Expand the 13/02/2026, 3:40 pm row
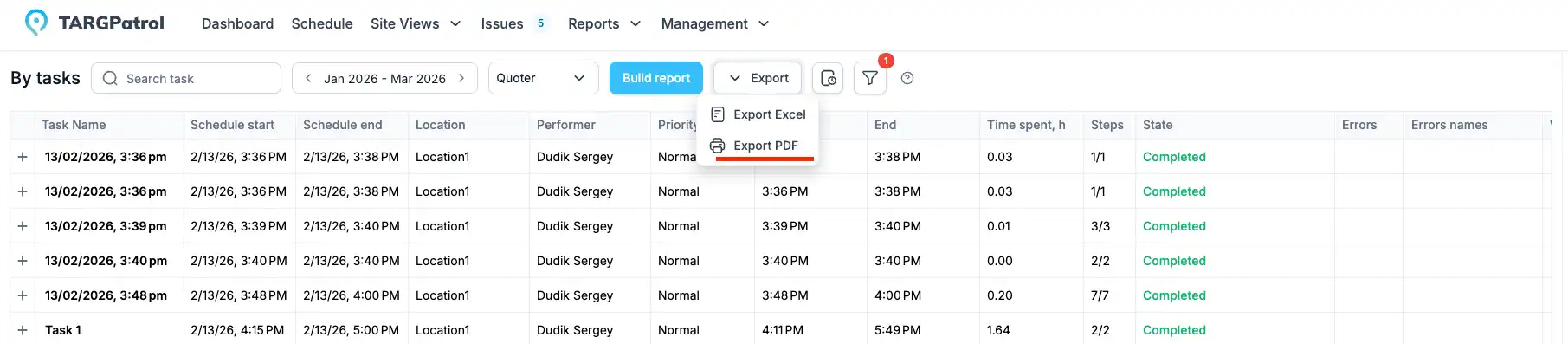Viewport: 1568px width, 344px height. 23,261
